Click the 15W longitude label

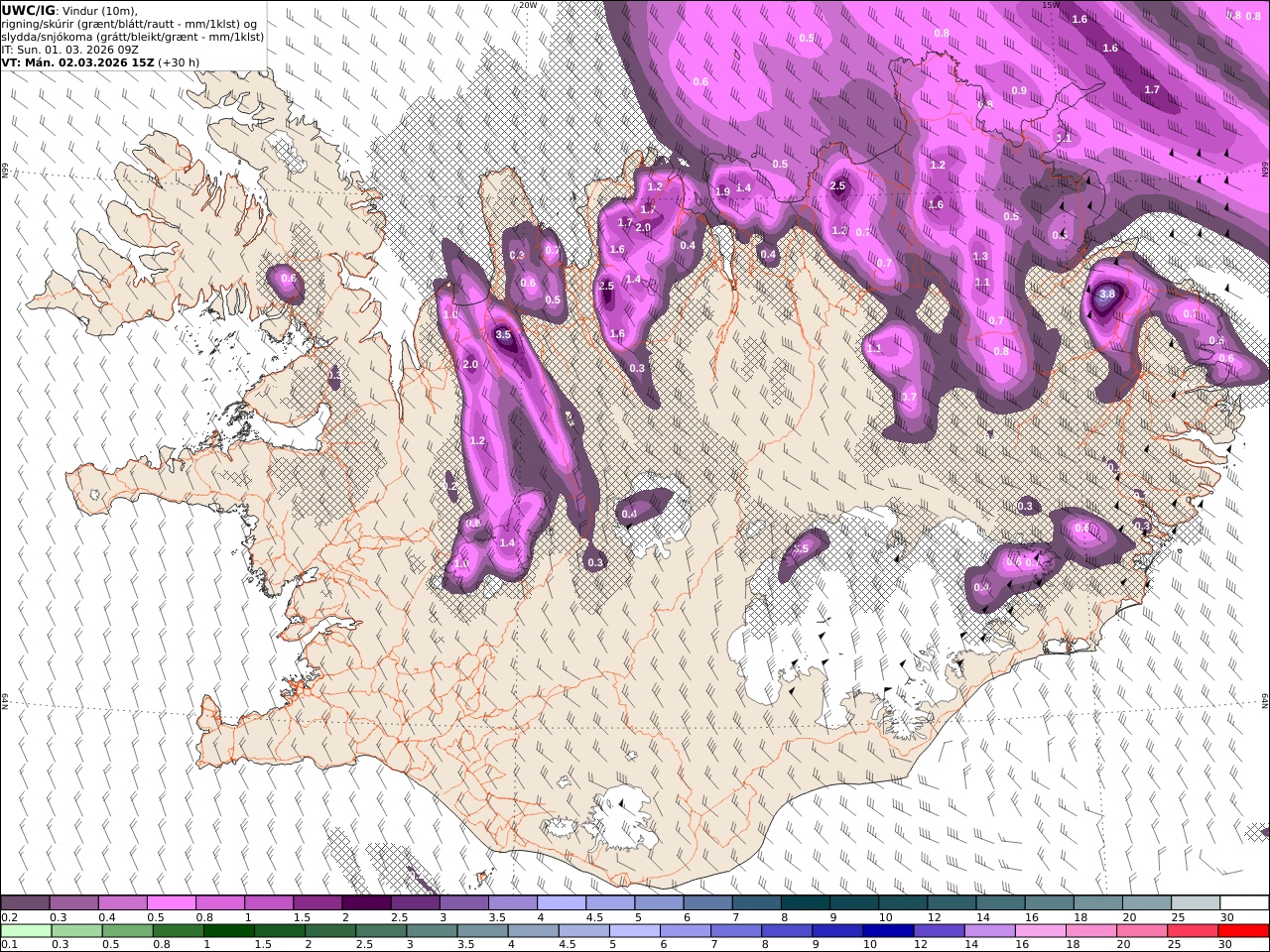point(1051,5)
